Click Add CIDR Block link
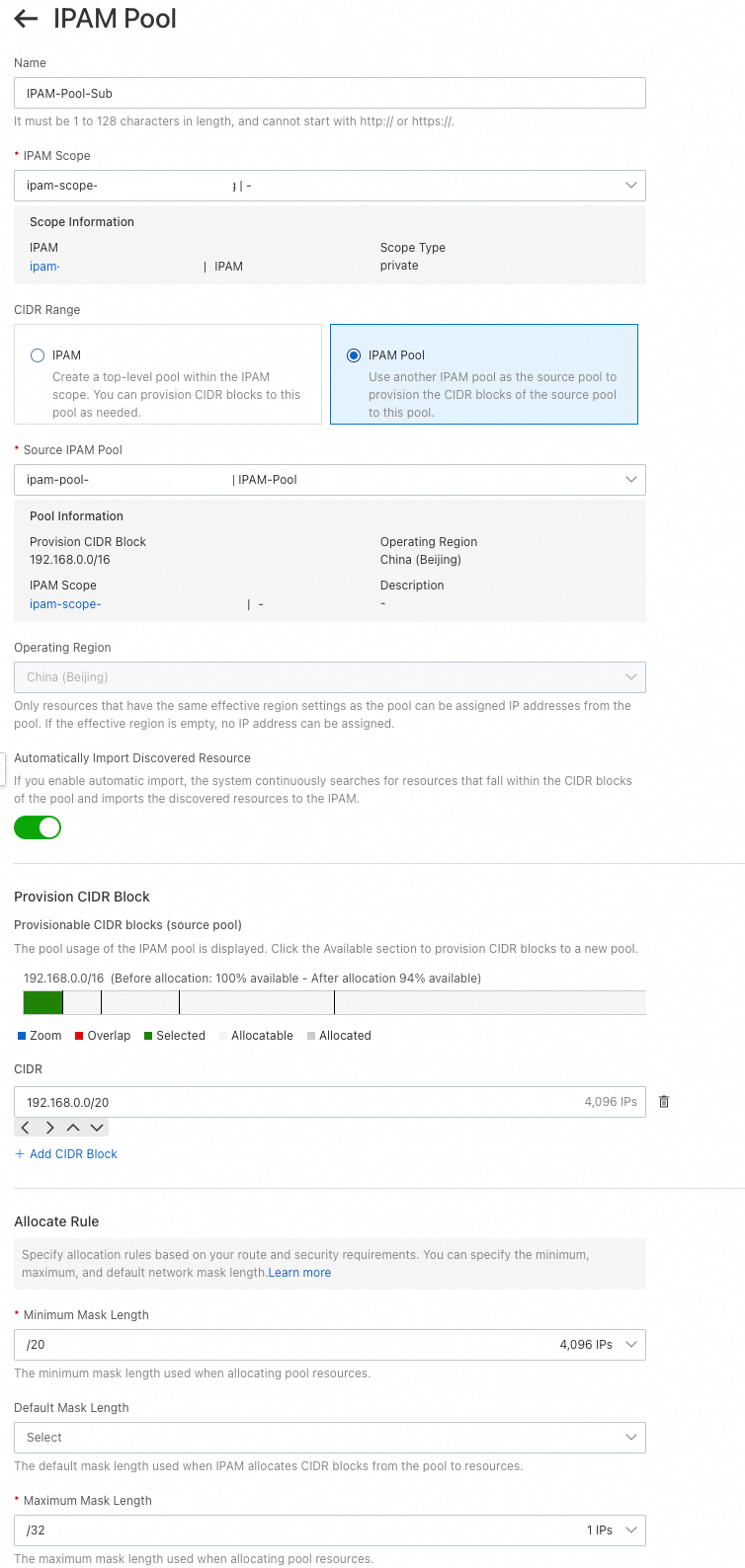The height and width of the screenshot is (1568, 745). coord(66,1154)
